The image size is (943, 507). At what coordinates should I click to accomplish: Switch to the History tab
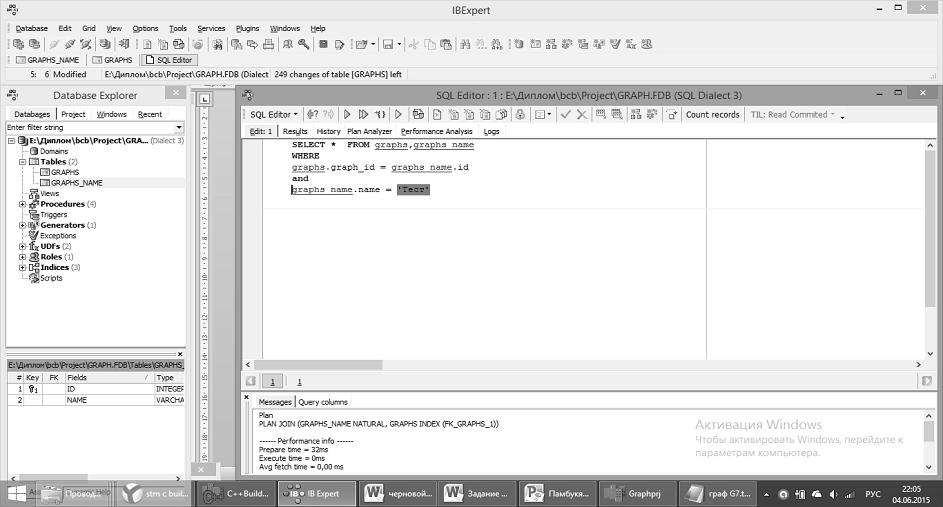(328, 131)
